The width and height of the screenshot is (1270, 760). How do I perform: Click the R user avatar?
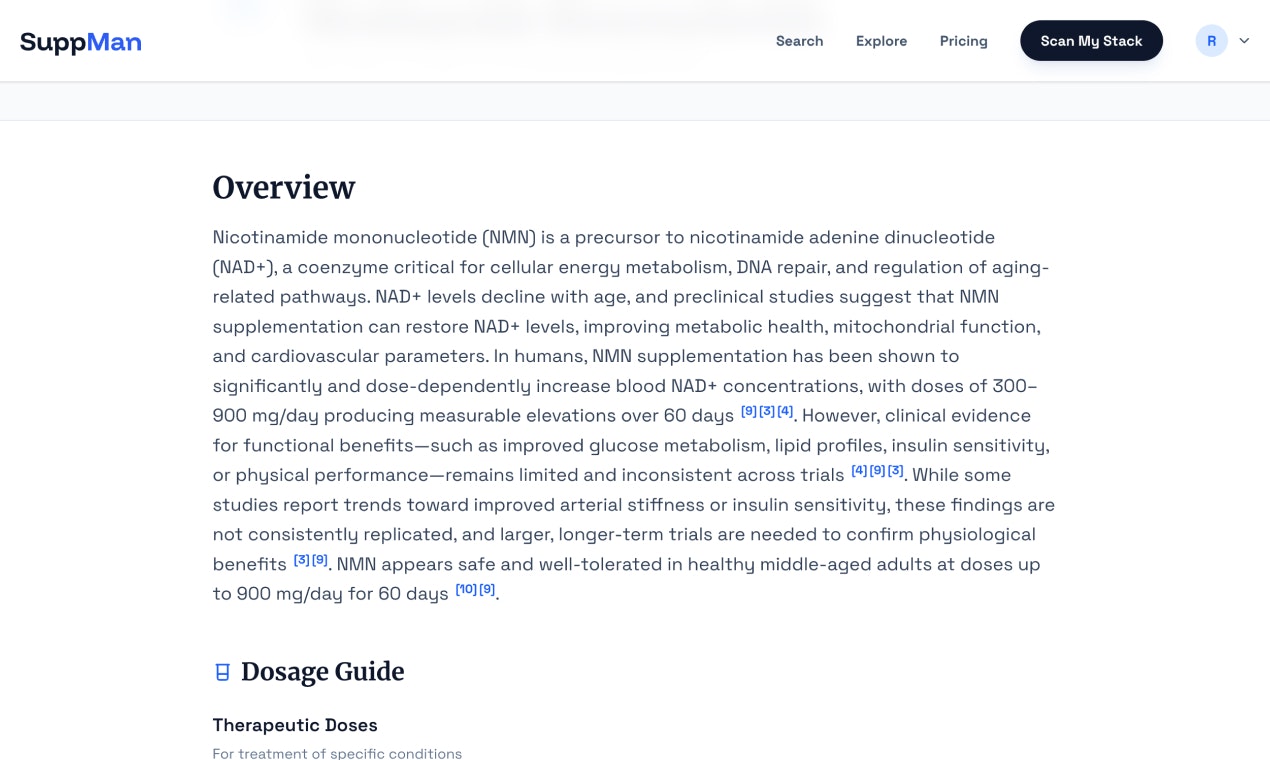pos(1211,41)
